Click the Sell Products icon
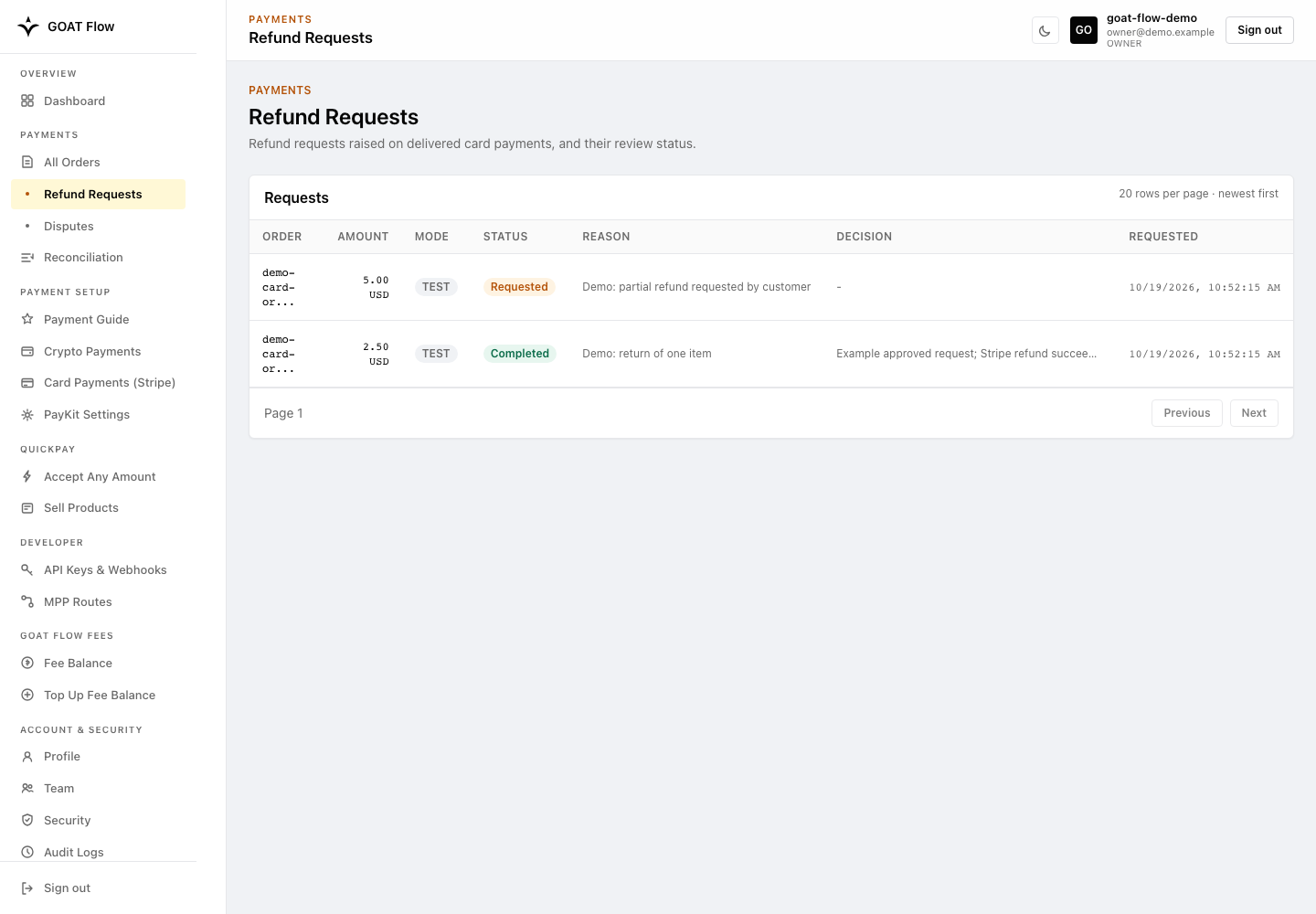 (x=27, y=508)
